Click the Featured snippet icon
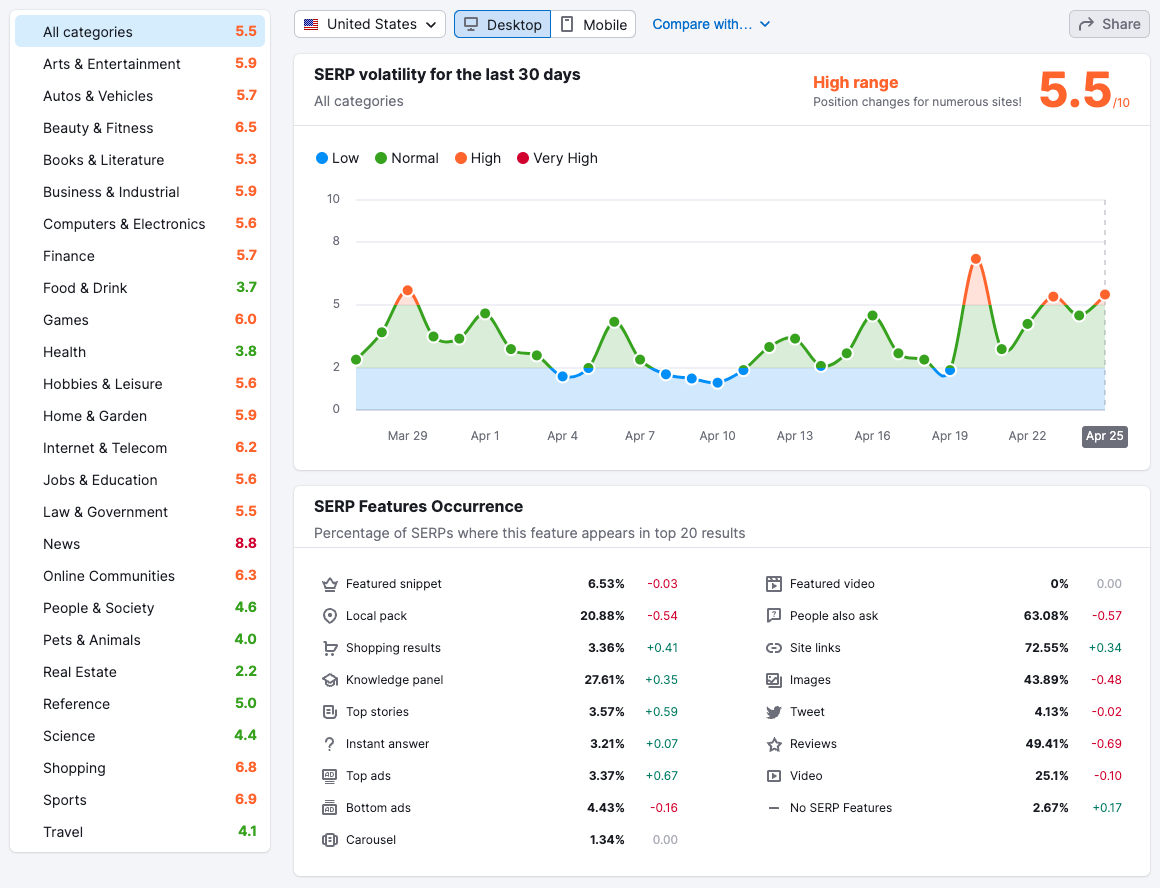Image resolution: width=1160 pixels, height=888 pixels. coord(330,583)
